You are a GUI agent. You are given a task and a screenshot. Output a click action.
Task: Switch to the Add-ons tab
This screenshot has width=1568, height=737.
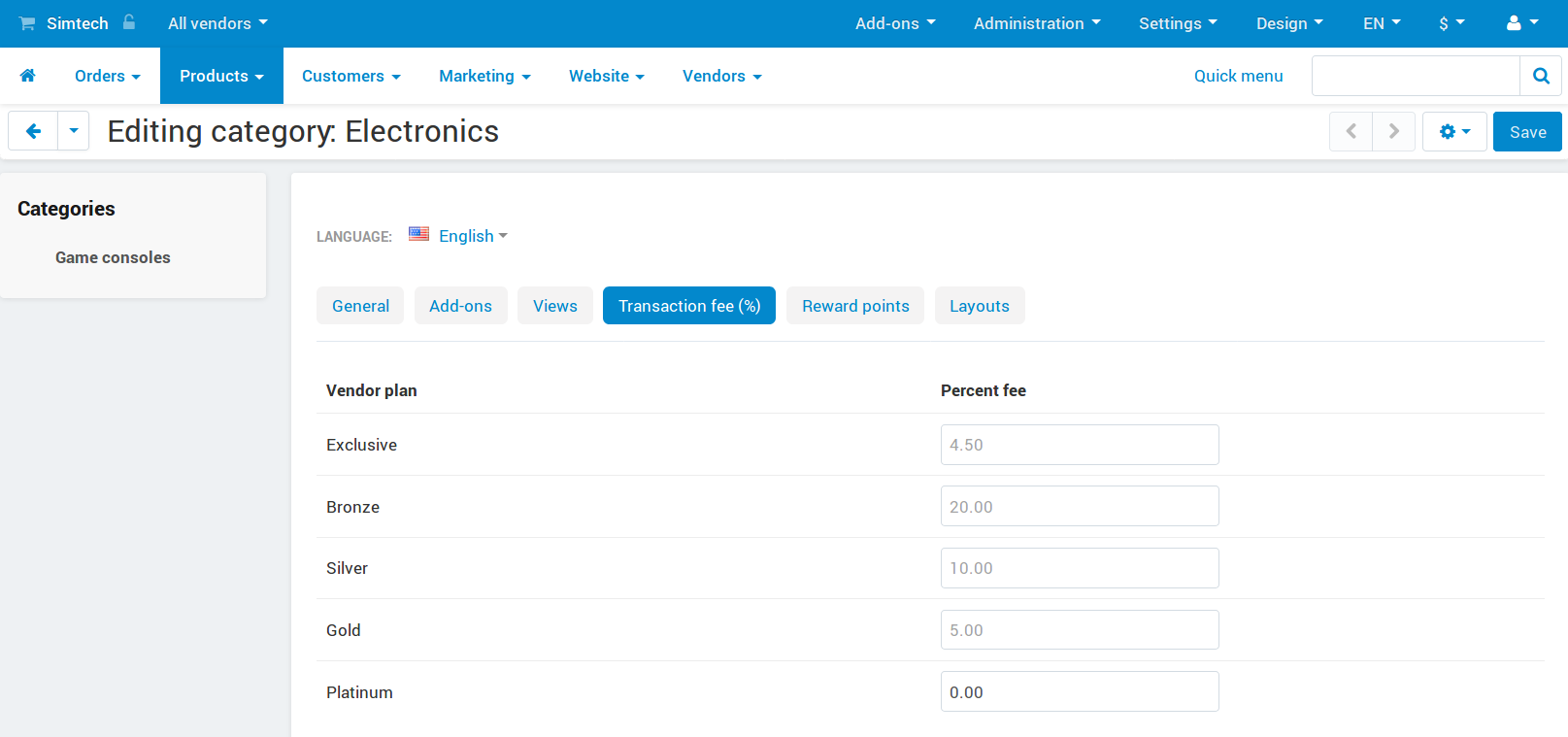460,306
